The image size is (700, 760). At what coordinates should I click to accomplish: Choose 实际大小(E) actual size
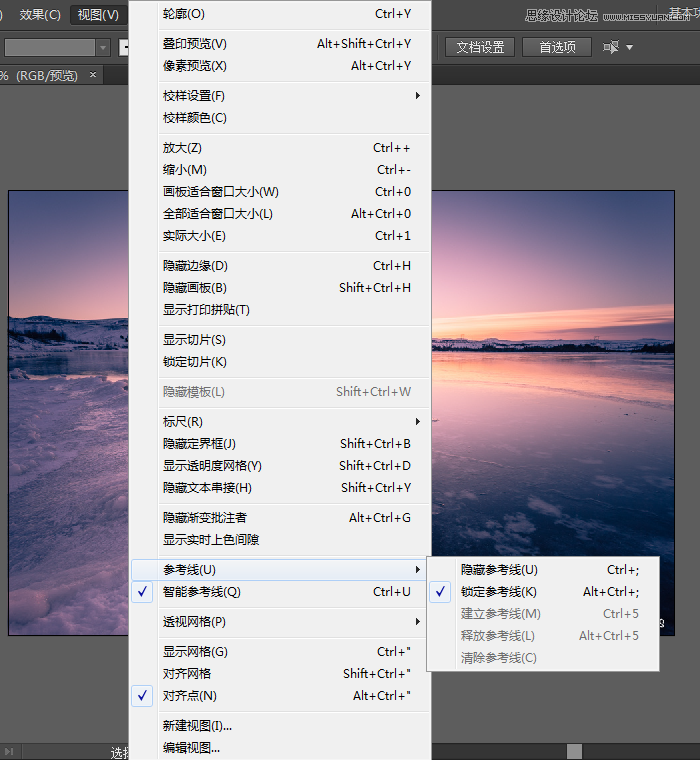tap(281, 236)
